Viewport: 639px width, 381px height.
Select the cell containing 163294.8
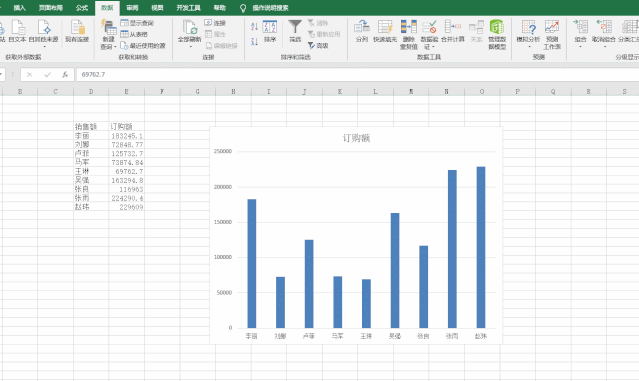127,181
